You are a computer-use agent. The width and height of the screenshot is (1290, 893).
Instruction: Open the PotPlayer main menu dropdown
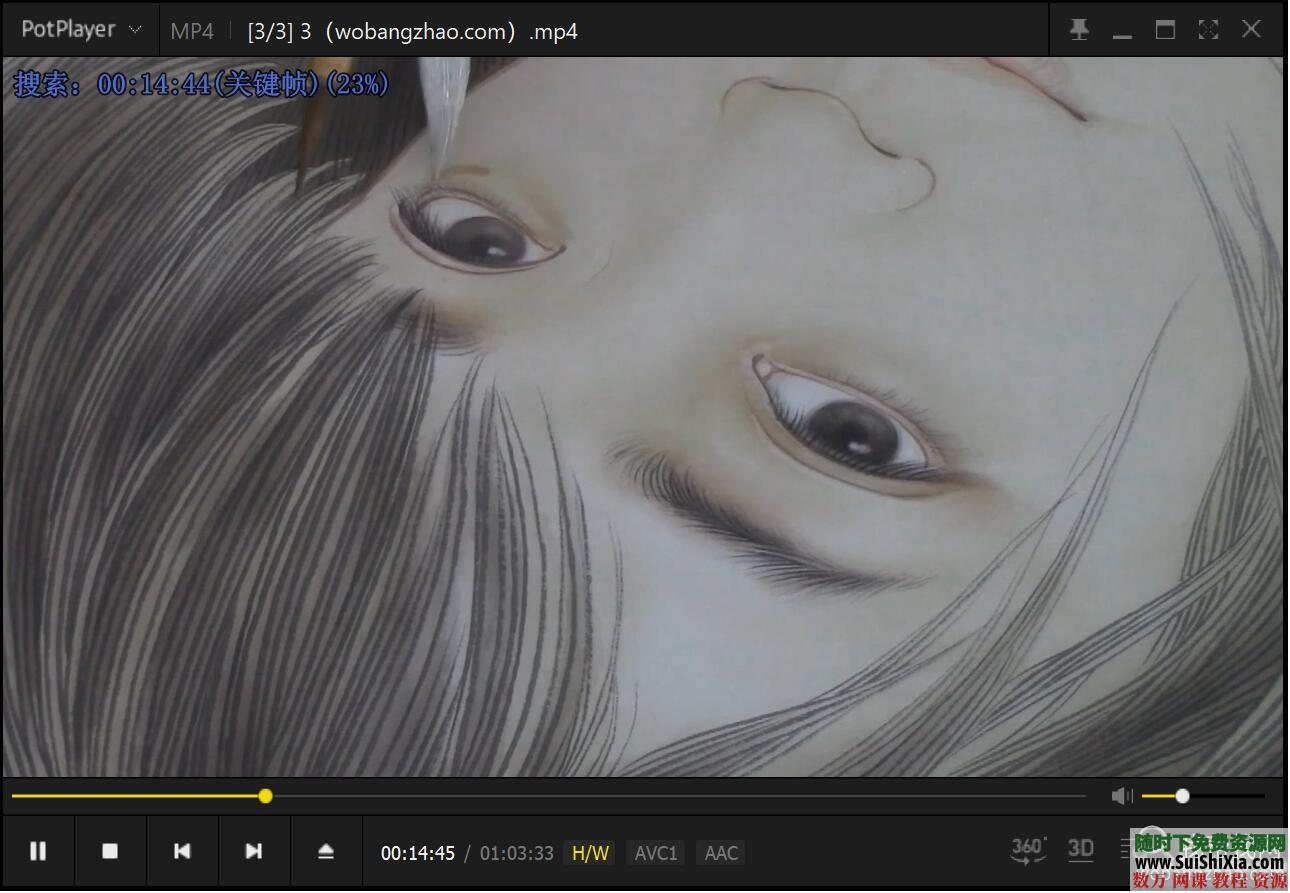(x=80, y=30)
